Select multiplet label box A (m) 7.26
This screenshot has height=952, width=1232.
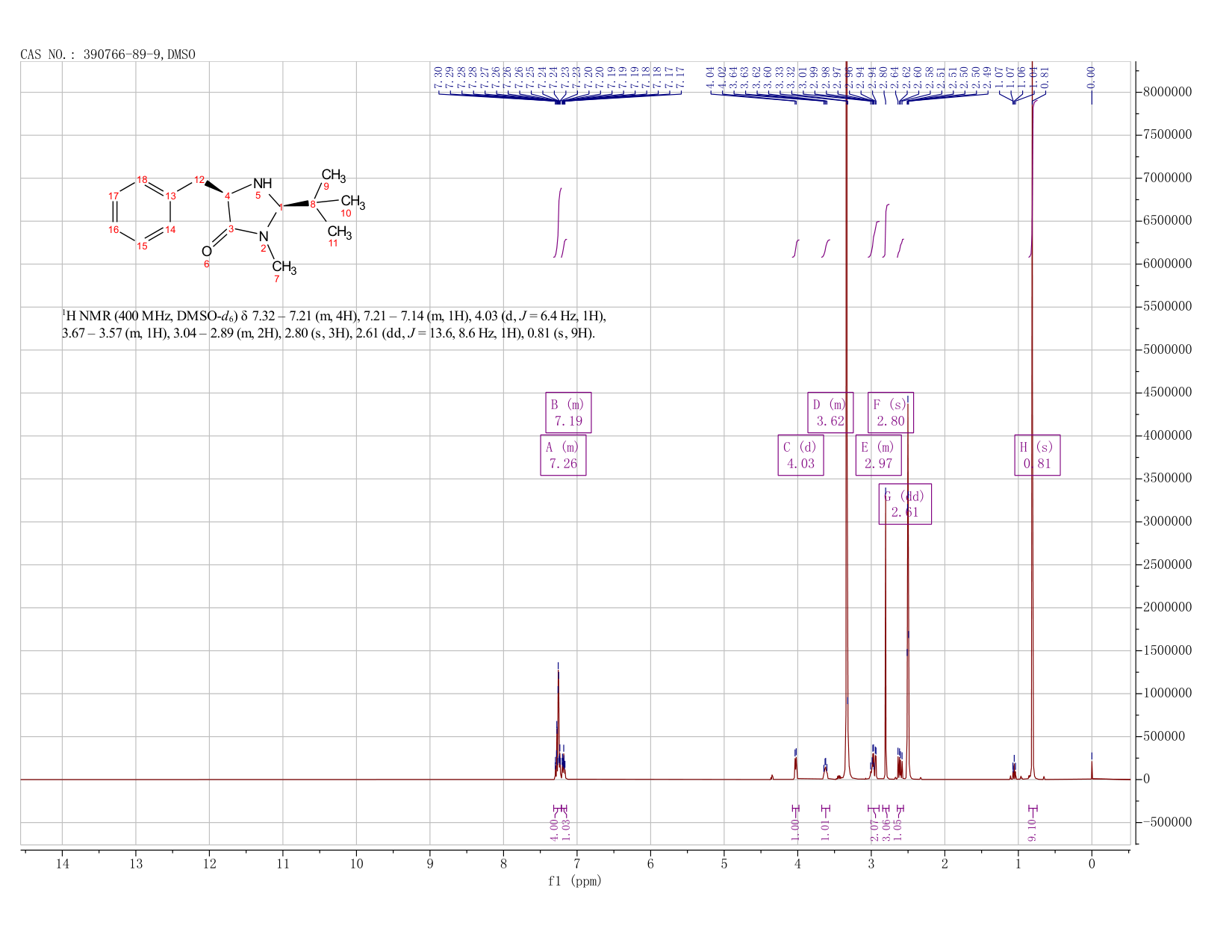pos(563,455)
